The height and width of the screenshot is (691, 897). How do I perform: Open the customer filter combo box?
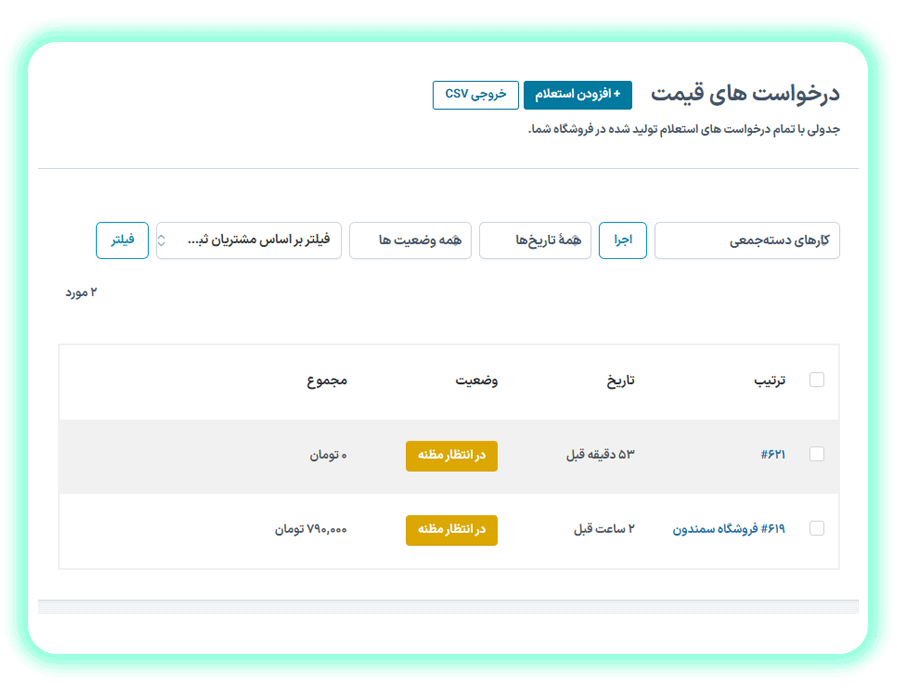coord(249,240)
